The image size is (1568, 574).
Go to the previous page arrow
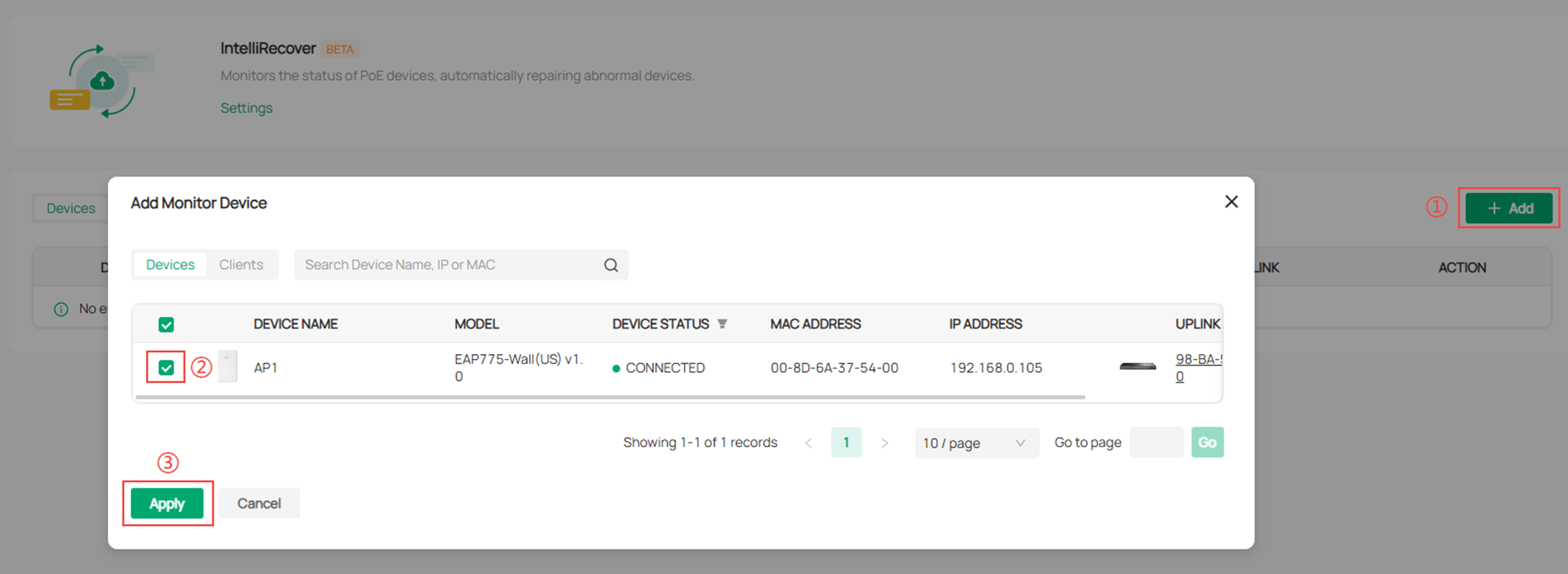click(808, 443)
